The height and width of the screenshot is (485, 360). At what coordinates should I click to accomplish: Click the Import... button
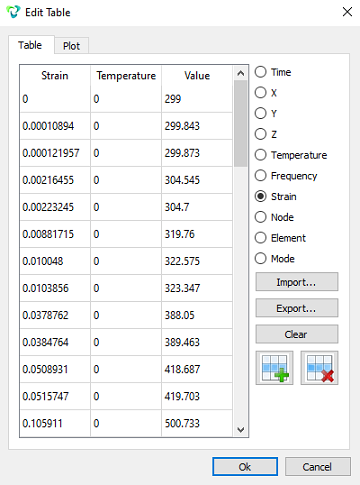click(297, 282)
